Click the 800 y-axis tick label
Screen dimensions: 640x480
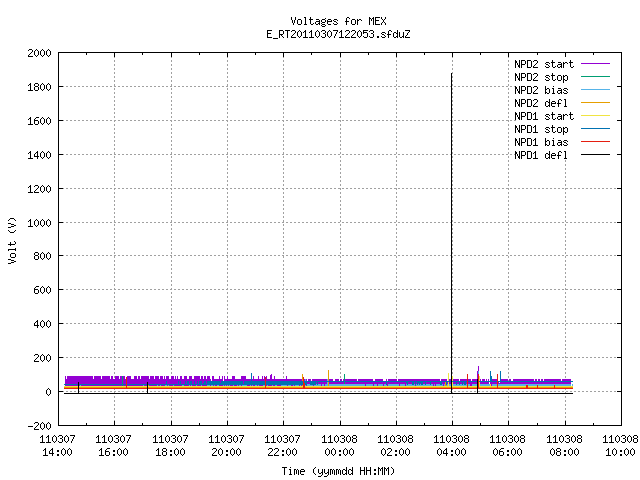click(42, 256)
